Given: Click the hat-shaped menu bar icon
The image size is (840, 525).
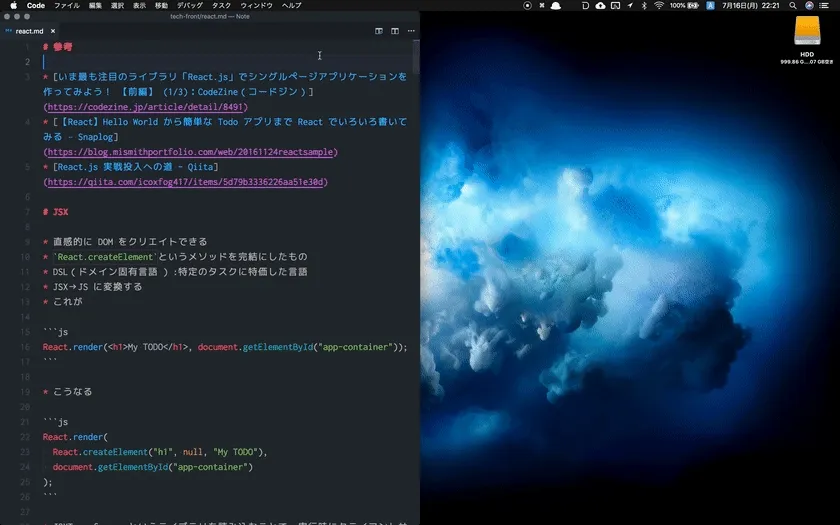Looking at the screenshot, I should point(556,5).
